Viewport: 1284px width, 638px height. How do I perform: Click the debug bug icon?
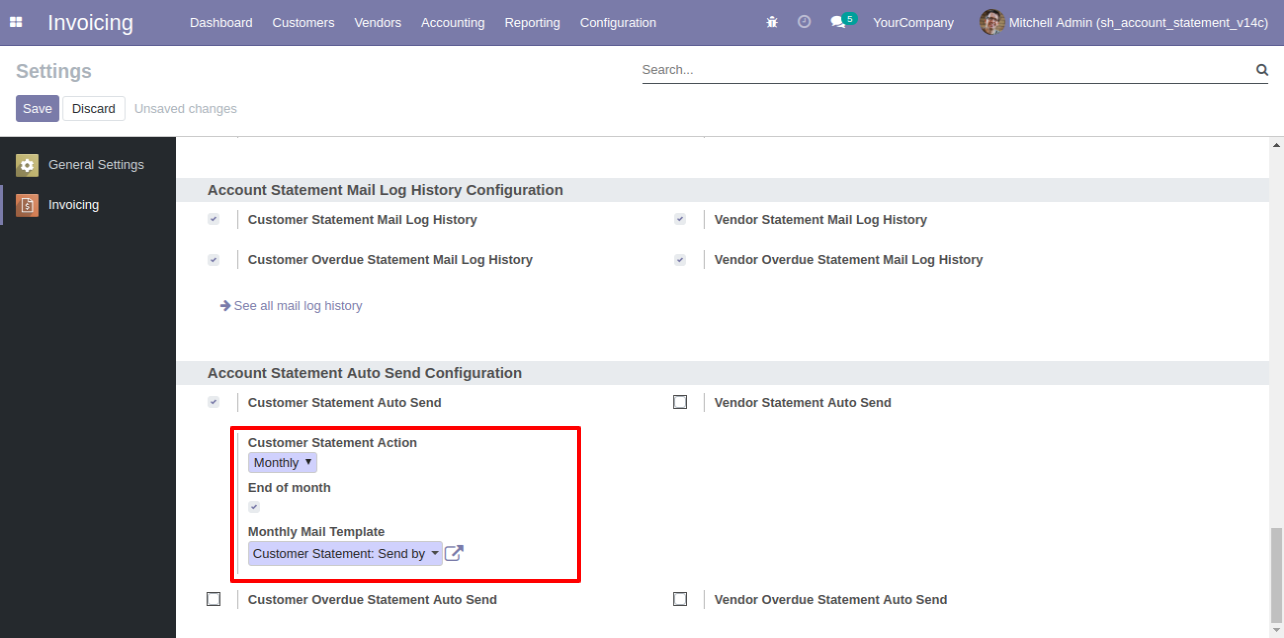pyautogui.click(x=772, y=22)
